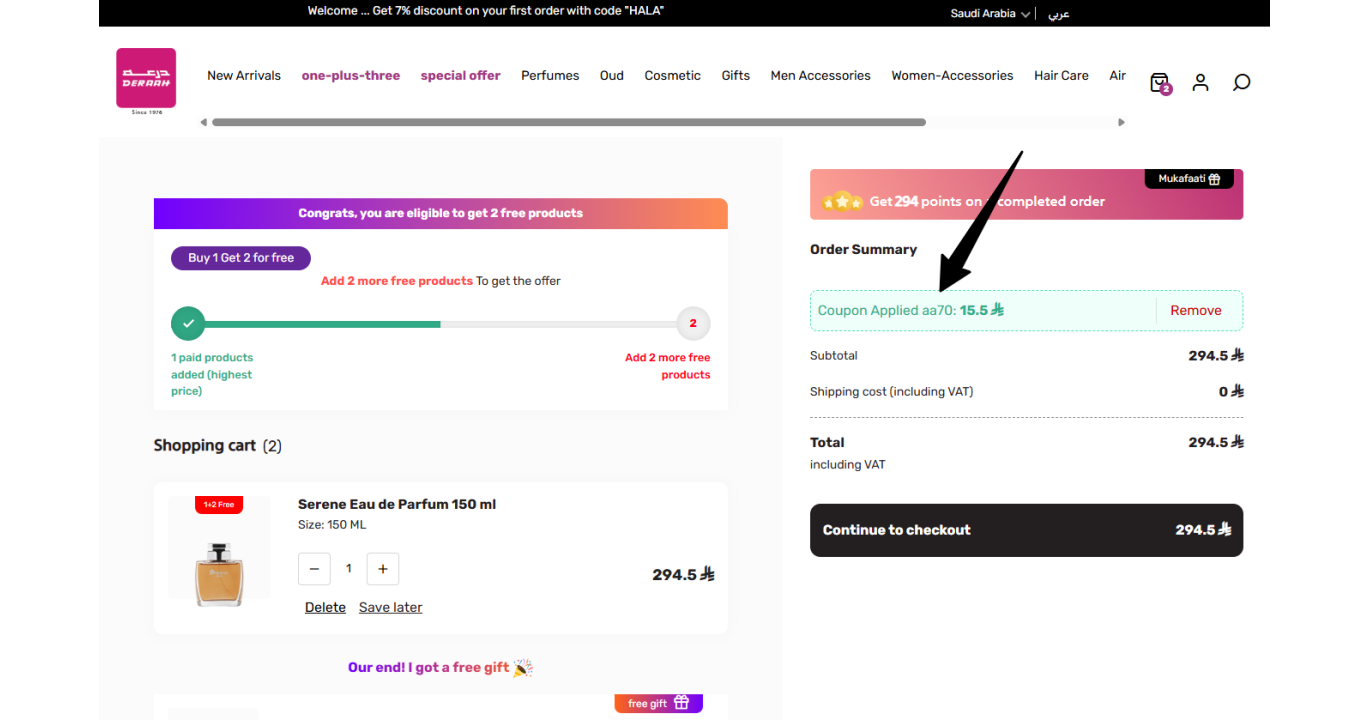Click the offer progress bar
Viewport: 1368px width, 720px height.
[x=440, y=324]
